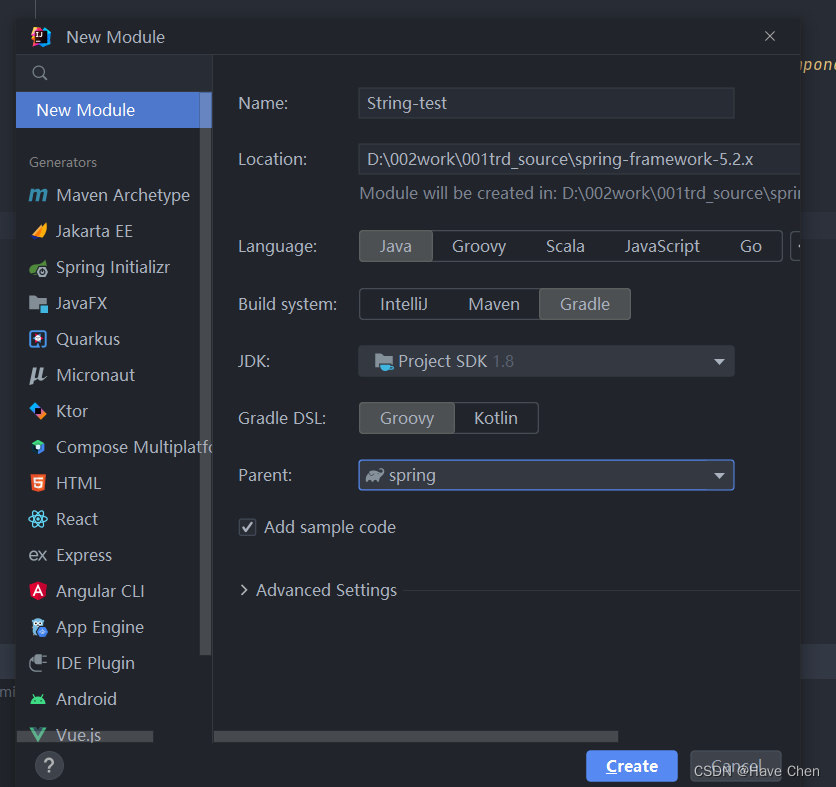Click the Maven Archetype icon
The width and height of the screenshot is (836, 787).
(38, 195)
